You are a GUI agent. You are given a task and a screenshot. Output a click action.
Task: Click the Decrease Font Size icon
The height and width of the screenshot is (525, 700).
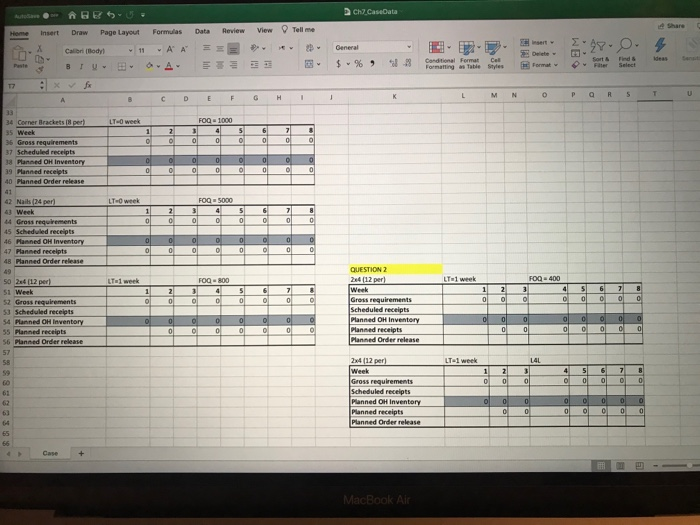184,50
